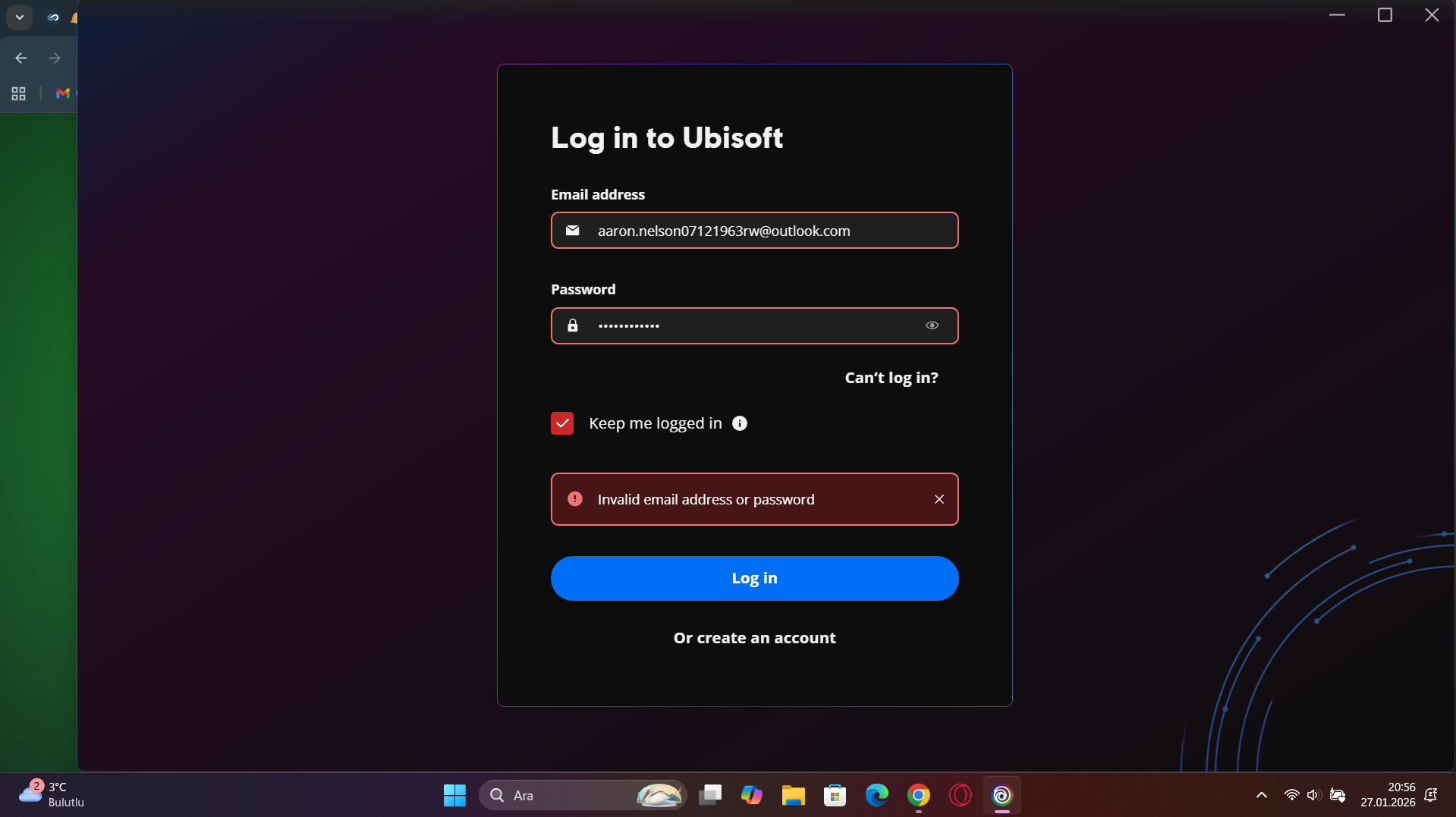Launch Opera browser from the taskbar
The height and width of the screenshot is (817, 1456).
click(961, 795)
